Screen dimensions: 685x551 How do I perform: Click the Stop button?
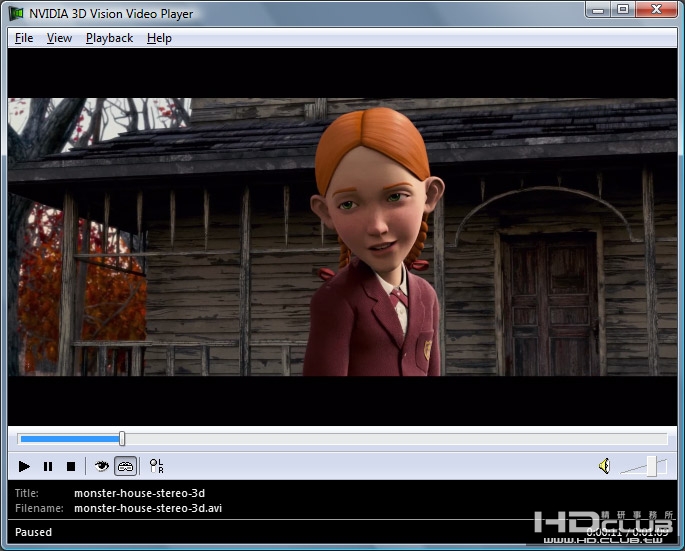pyautogui.click(x=71, y=466)
